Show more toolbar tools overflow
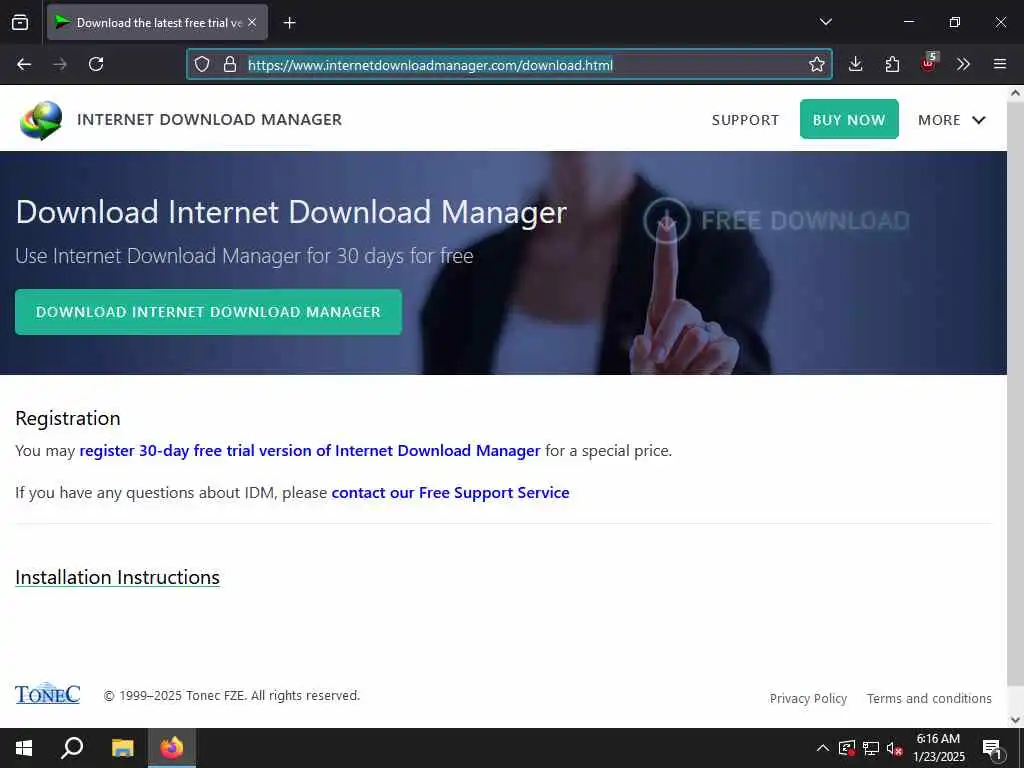This screenshot has height=768, width=1024. pyautogui.click(x=963, y=64)
